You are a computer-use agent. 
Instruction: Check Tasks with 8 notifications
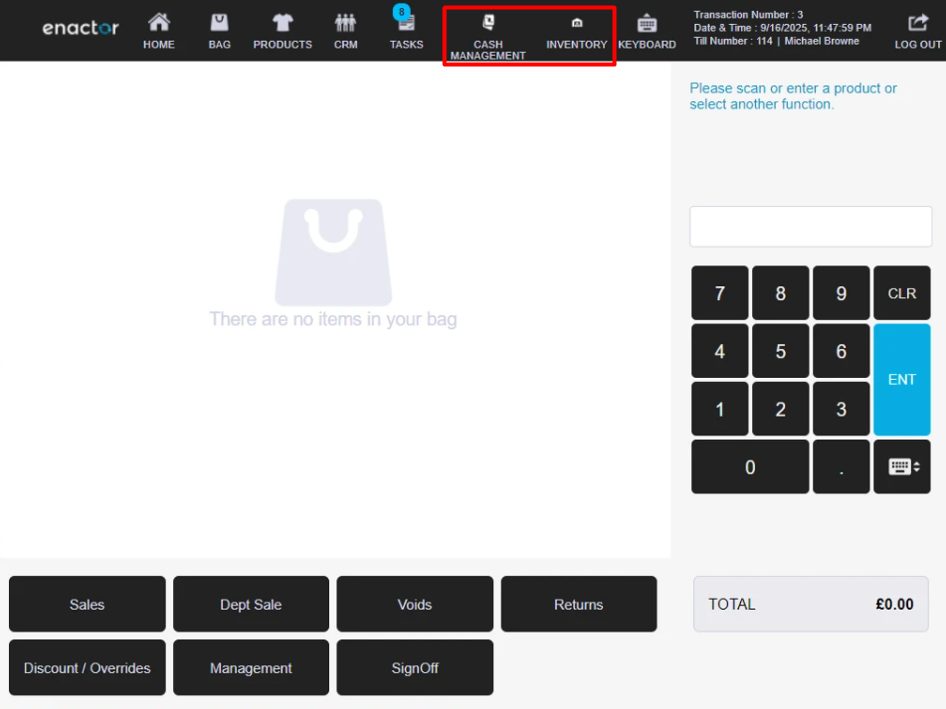(x=406, y=28)
